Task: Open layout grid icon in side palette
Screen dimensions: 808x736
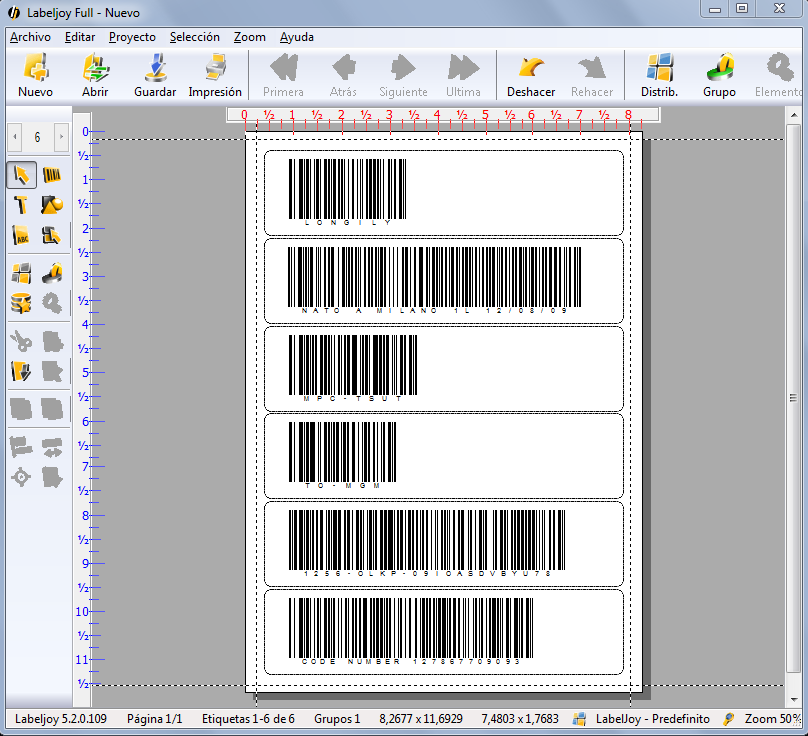Action: (x=22, y=273)
